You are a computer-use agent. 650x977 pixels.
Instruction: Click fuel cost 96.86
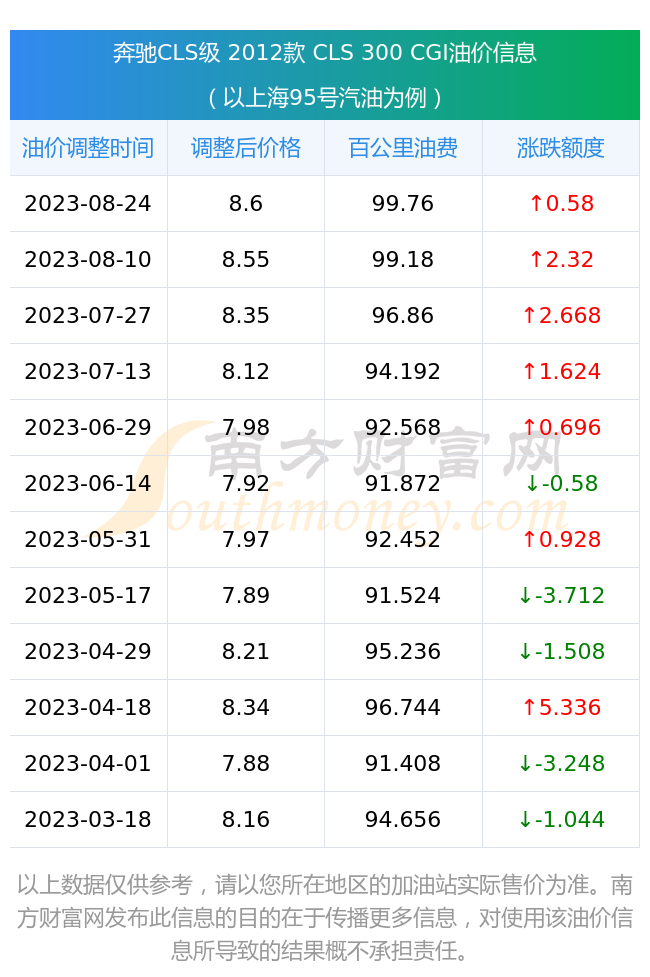pyautogui.click(x=403, y=316)
